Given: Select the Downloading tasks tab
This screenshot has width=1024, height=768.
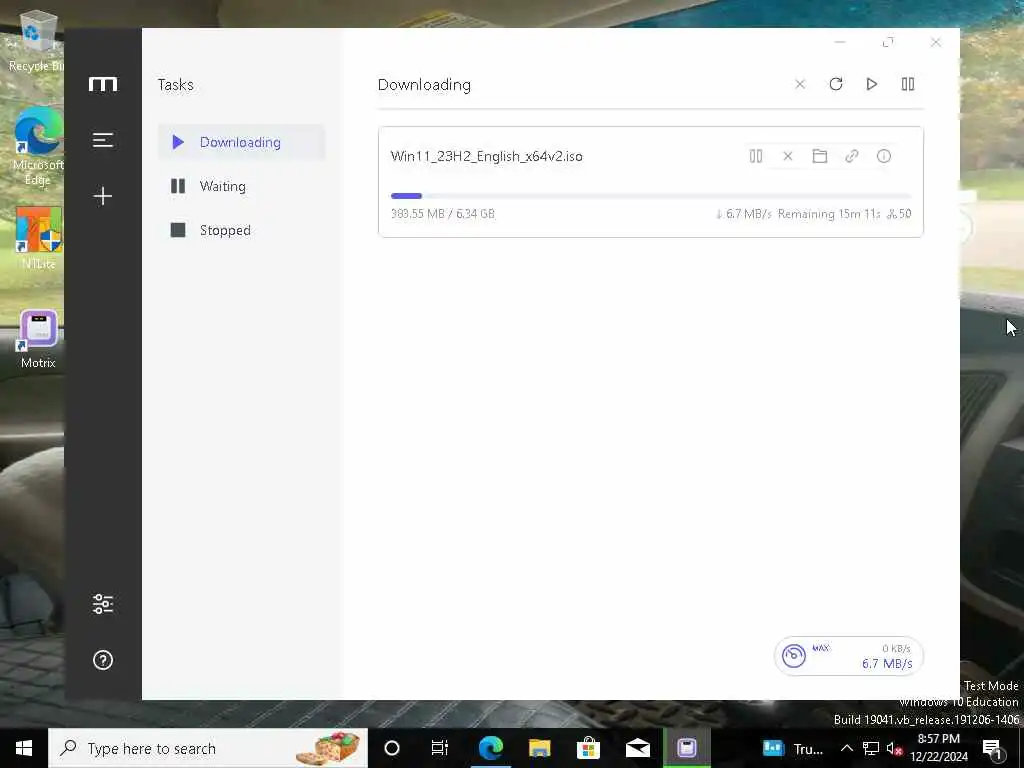Looking at the screenshot, I should coord(241,142).
